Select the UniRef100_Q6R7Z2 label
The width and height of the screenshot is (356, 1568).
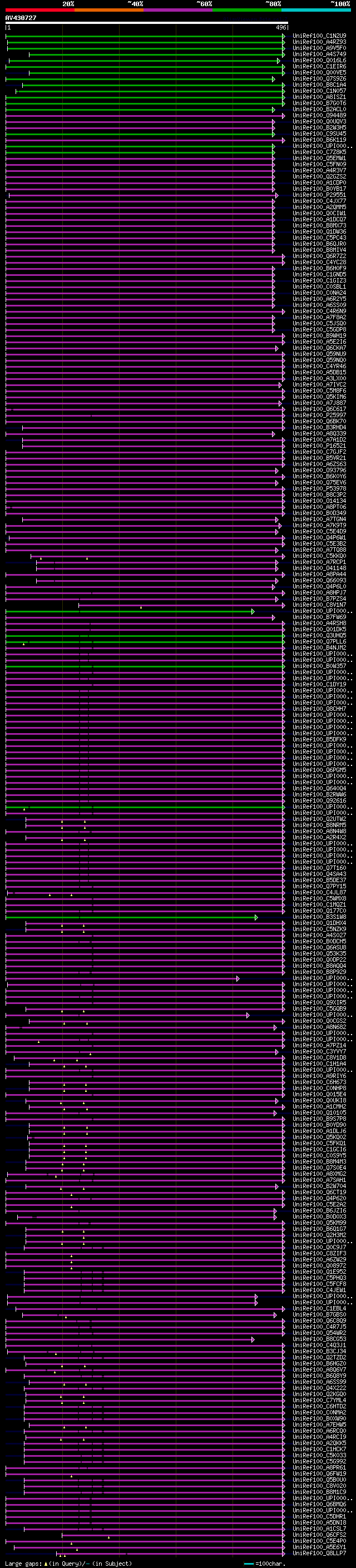click(319, 256)
